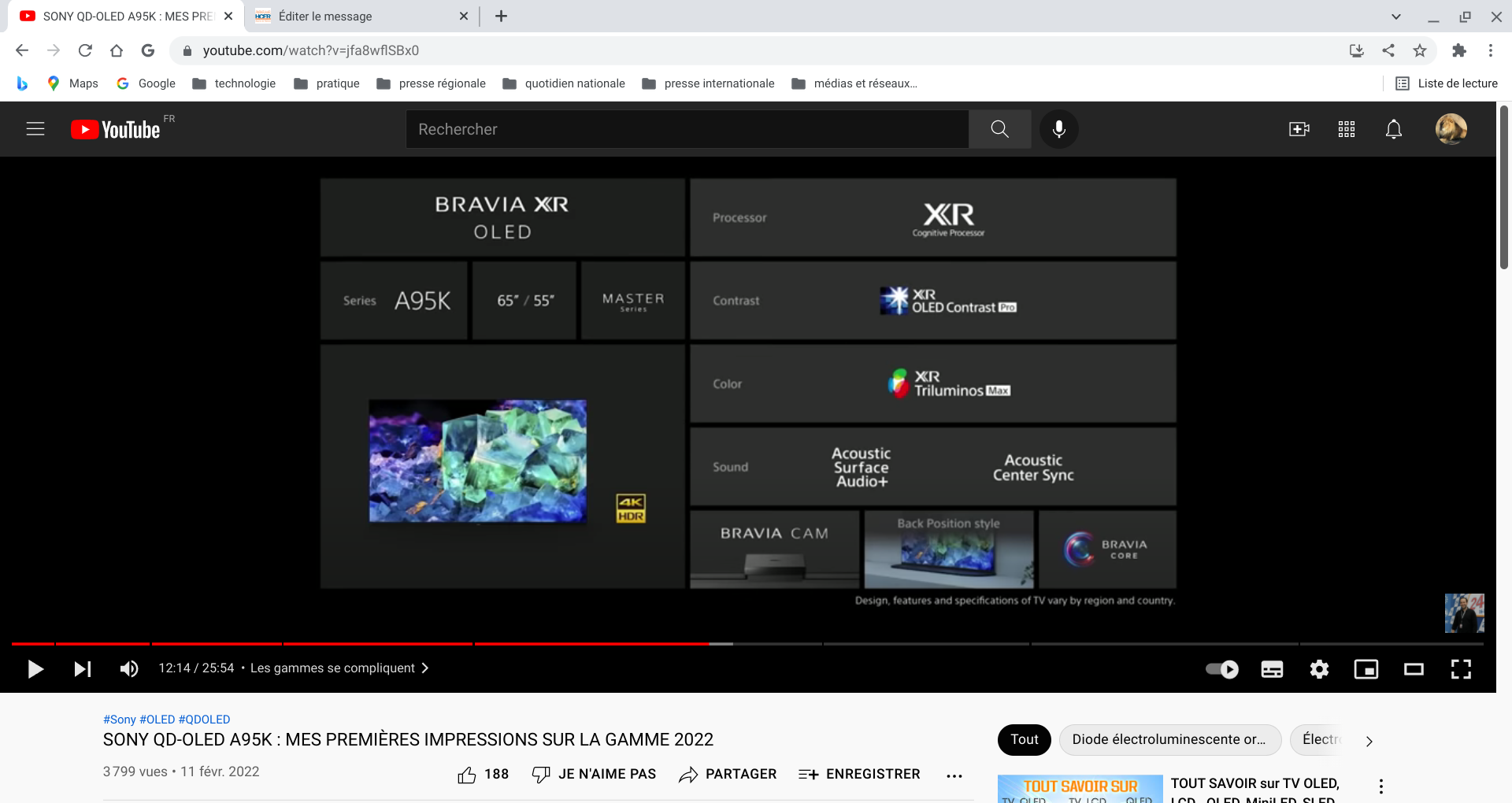Switch to theater mode
This screenshot has height=803, width=1512.
(1414, 669)
